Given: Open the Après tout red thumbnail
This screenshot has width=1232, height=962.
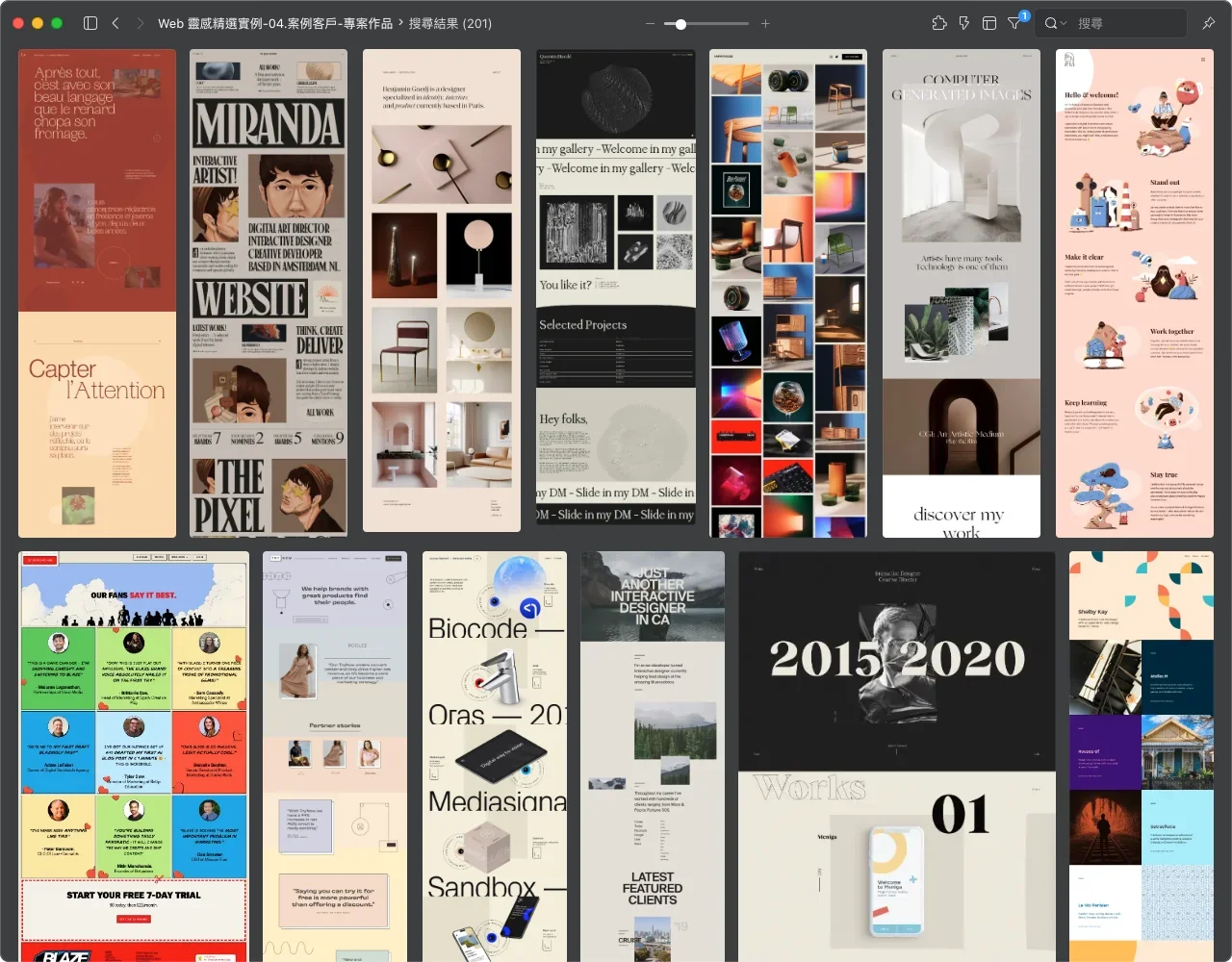Looking at the screenshot, I should 97,293.
